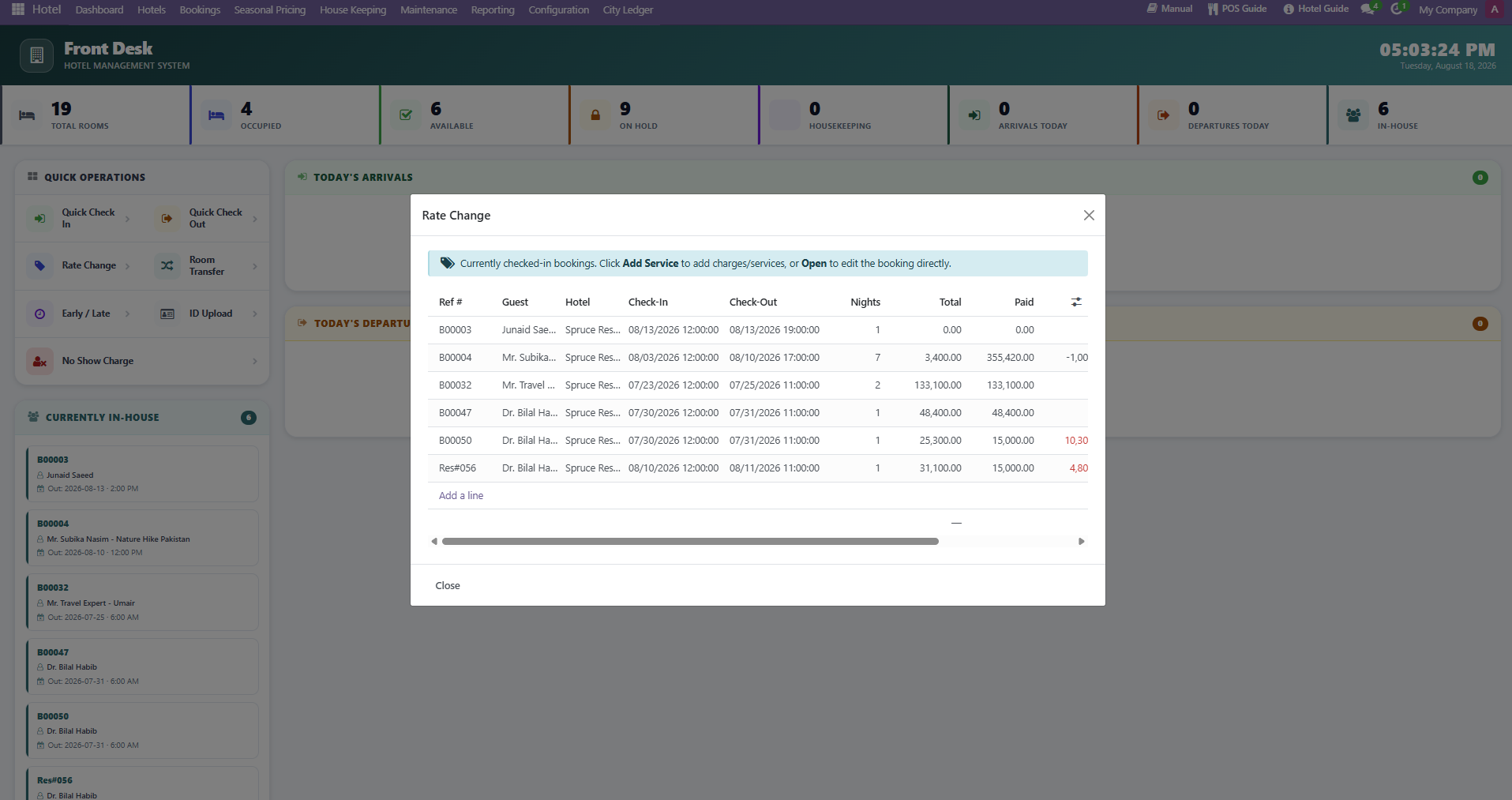Select booking row B00004
Image resolution: width=1512 pixels, height=800 pixels.
(758, 358)
